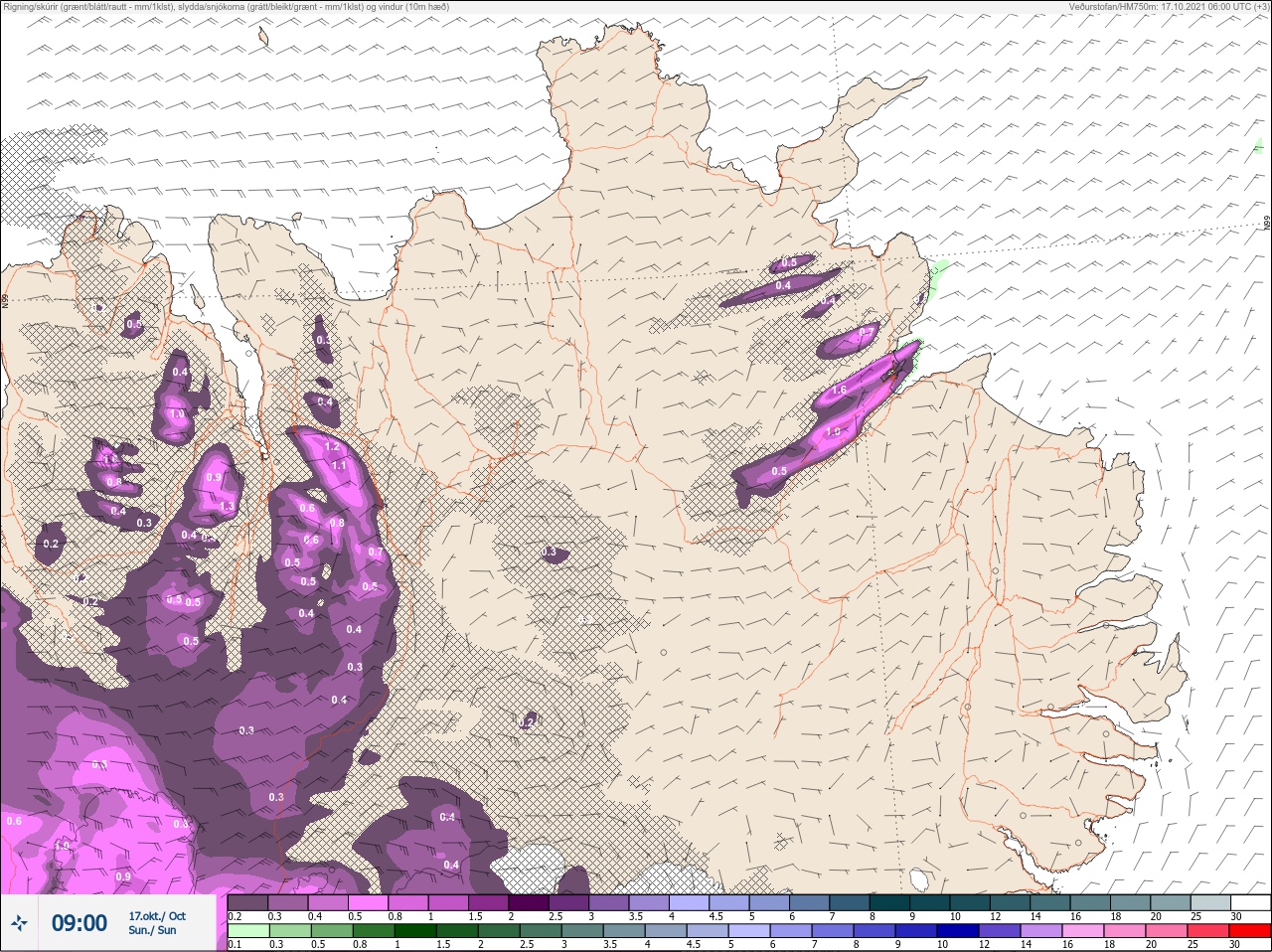Viewport: 1272px width, 952px height.
Task: Click the Veðurstofan logo icon beside 09:00
Action: (x=21, y=923)
